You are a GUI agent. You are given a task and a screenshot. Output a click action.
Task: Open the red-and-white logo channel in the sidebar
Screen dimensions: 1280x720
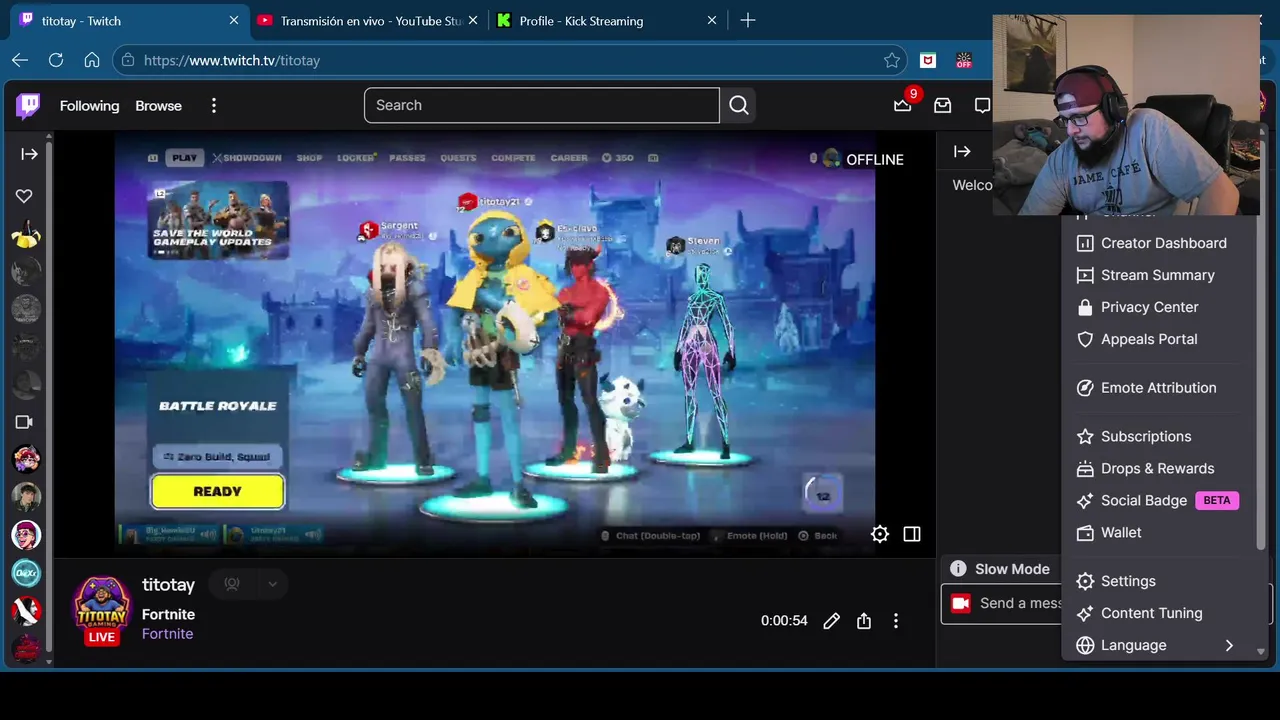26,610
